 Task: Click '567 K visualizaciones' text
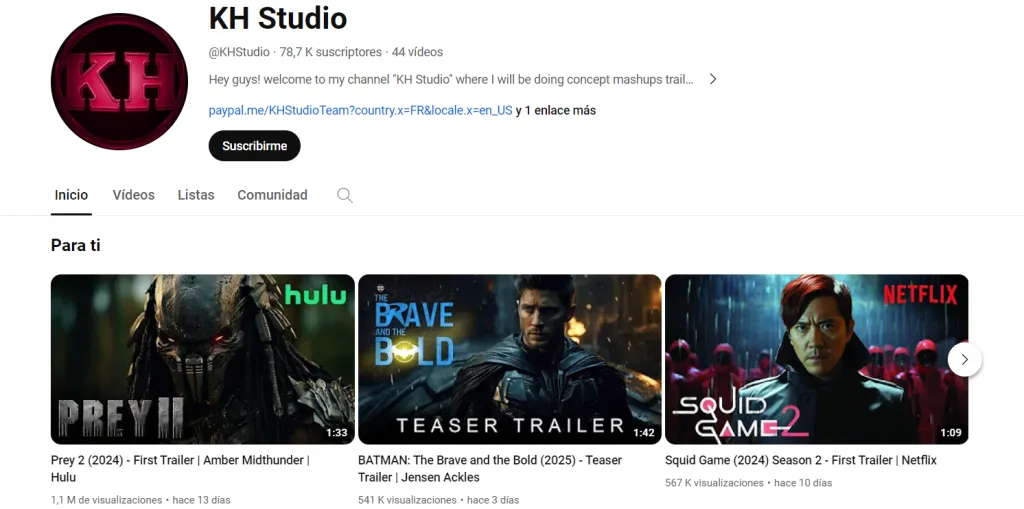tap(714, 483)
